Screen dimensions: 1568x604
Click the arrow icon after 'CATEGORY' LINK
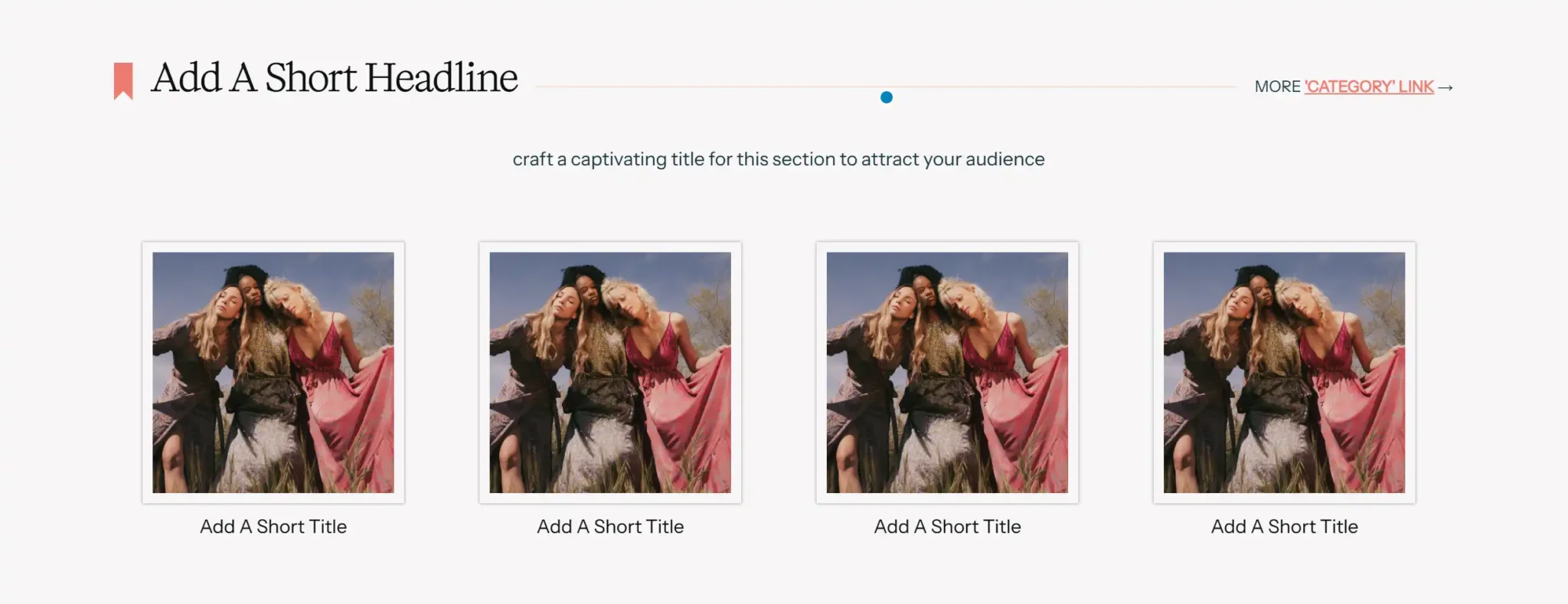(x=1445, y=87)
